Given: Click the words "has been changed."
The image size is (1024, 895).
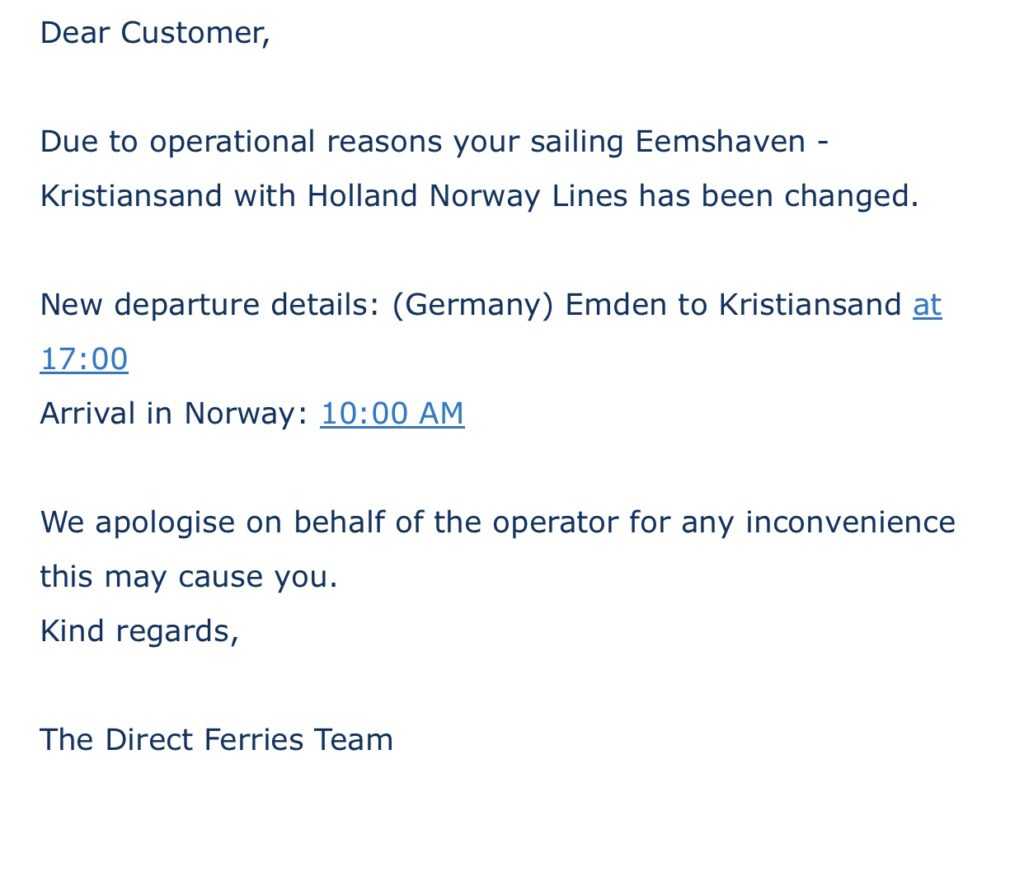Looking at the screenshot, I should click(x=778, y=196).
